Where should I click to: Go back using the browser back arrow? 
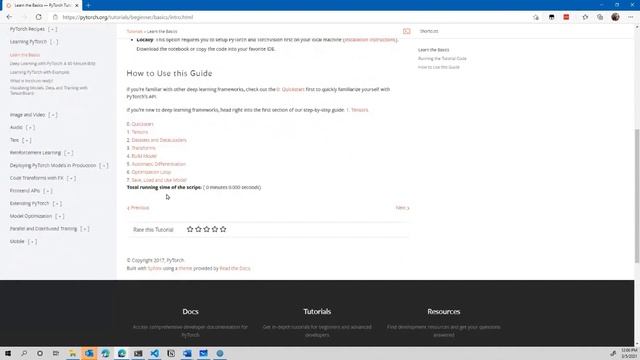9,17
